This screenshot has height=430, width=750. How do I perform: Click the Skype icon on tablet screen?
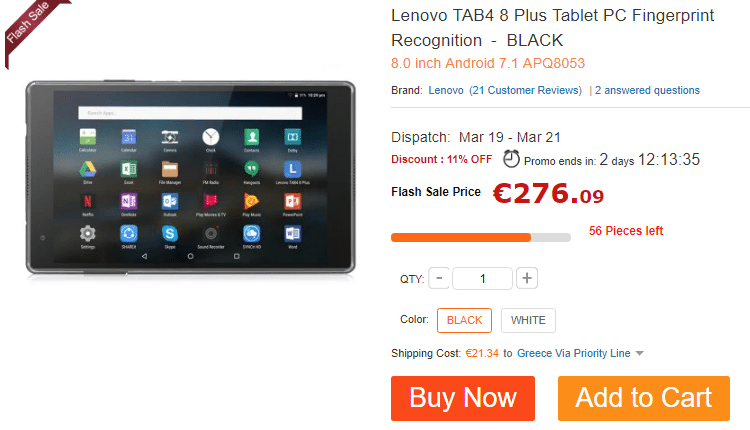point(170,233)
